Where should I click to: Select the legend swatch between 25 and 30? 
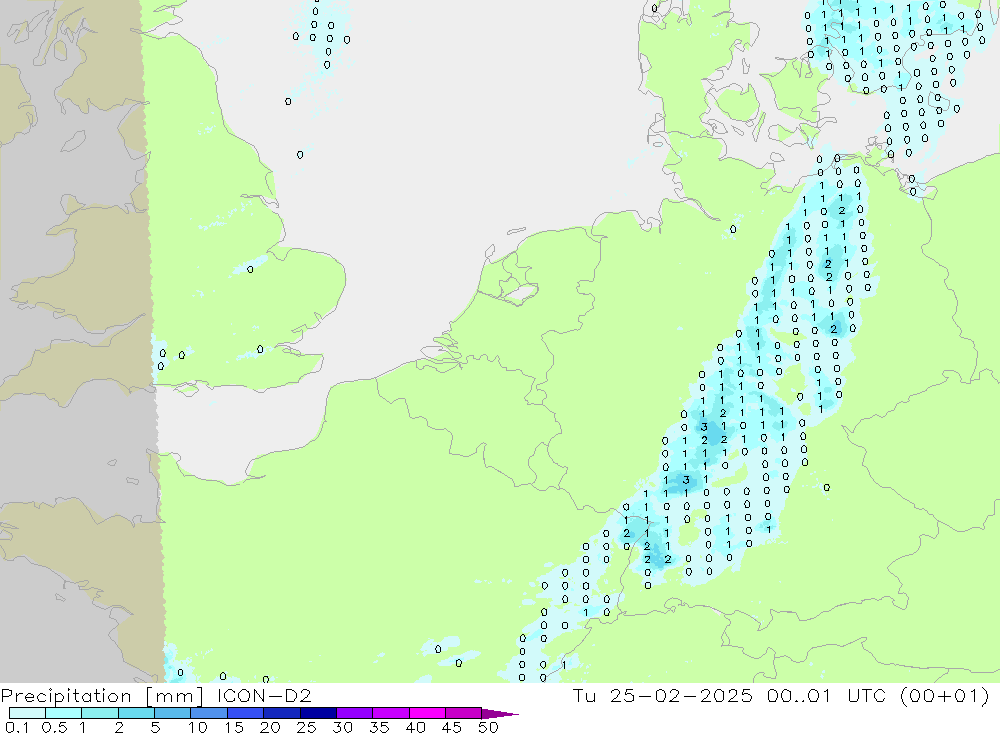(x=318, y=713)
